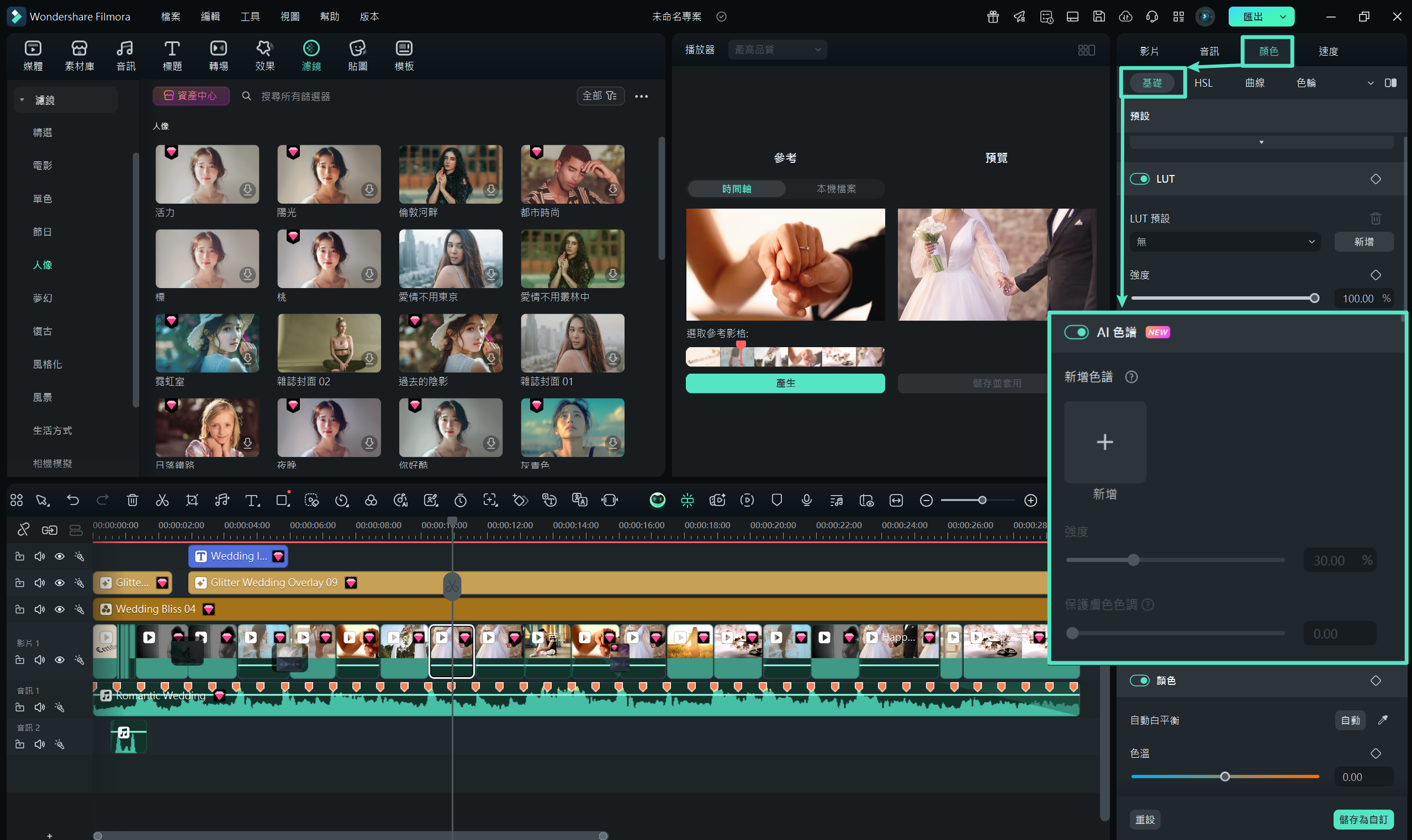Open the 媒體 media panel
This screenshot has height=840, width=1412.
tap(33, 56)
